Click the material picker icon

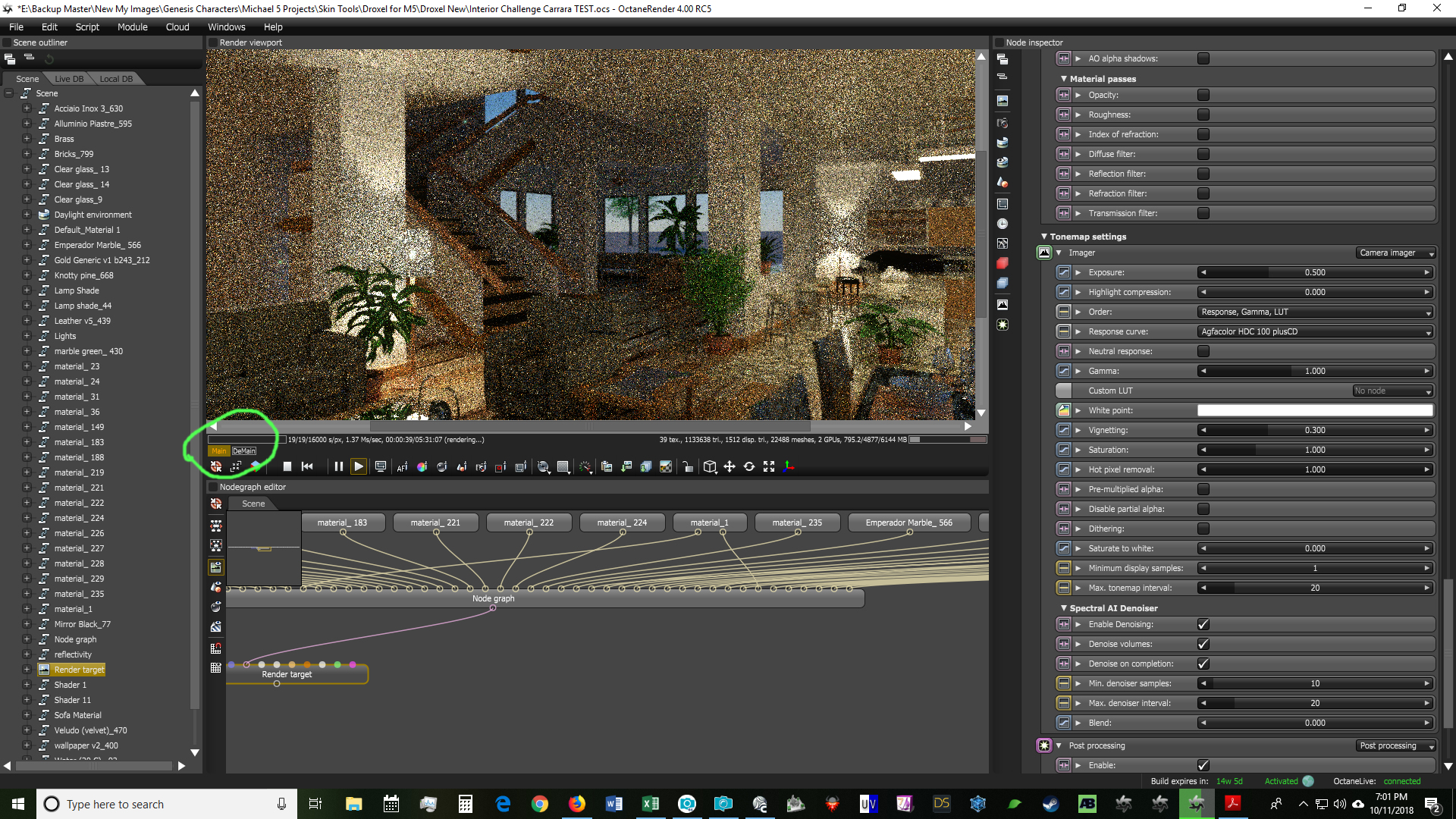tap(441, 467)
